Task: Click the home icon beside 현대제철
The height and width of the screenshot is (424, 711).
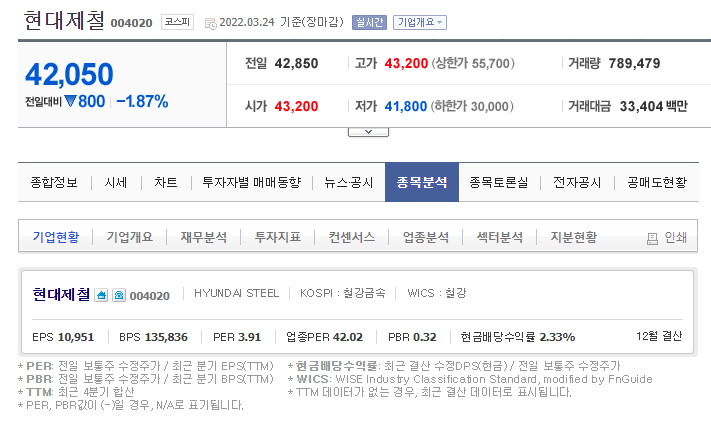Action: 101,295
